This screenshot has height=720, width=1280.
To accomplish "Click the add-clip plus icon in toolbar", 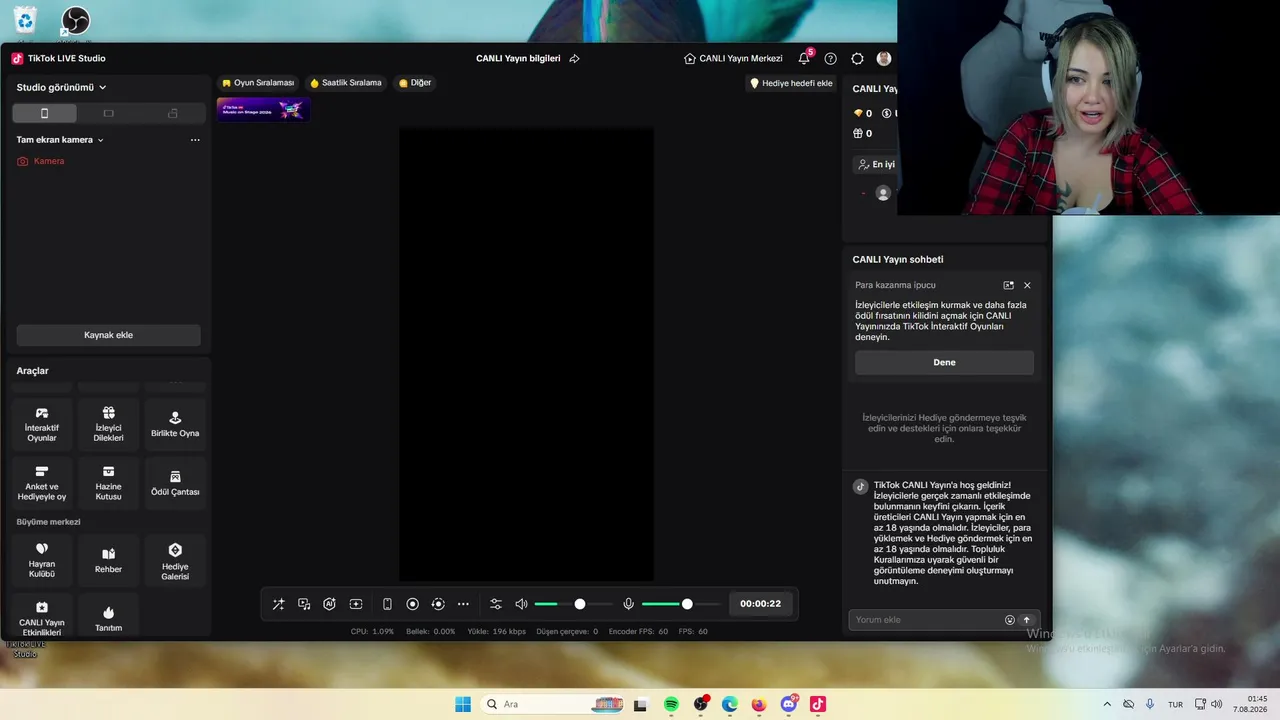I will (x=356, y=604).
